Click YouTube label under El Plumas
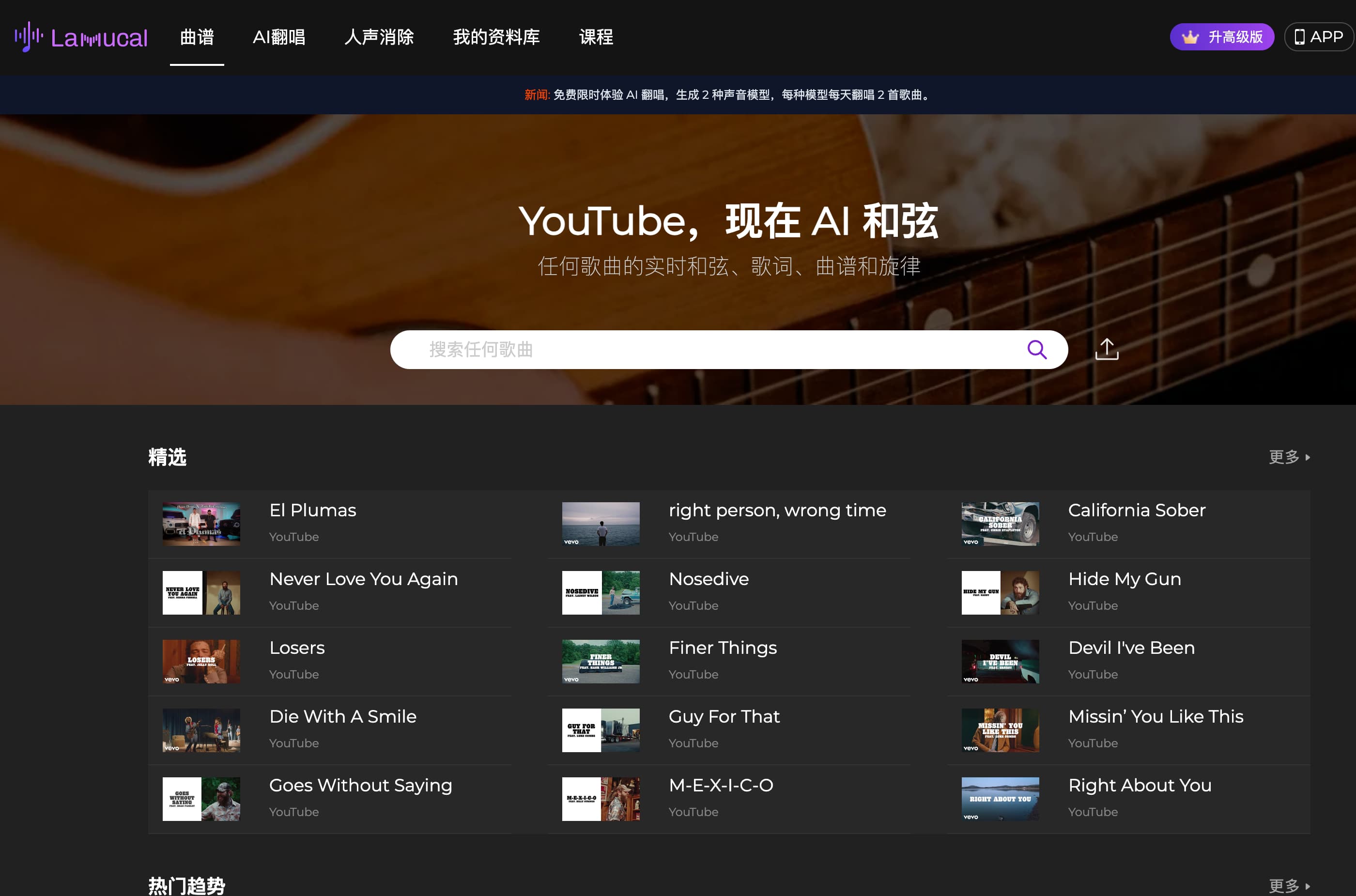1356x896 pixels. [293, 537]
